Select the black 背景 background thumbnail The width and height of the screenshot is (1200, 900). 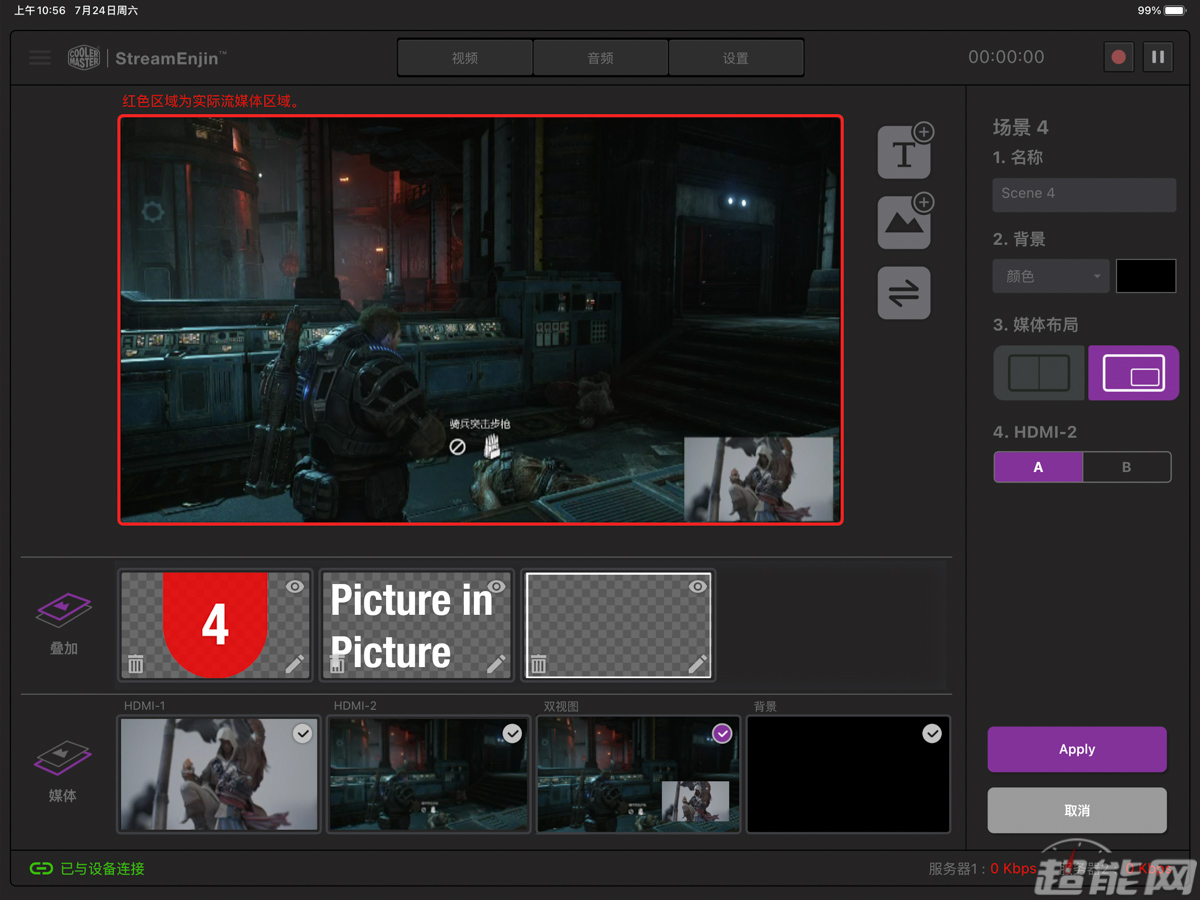coord(848,774)
